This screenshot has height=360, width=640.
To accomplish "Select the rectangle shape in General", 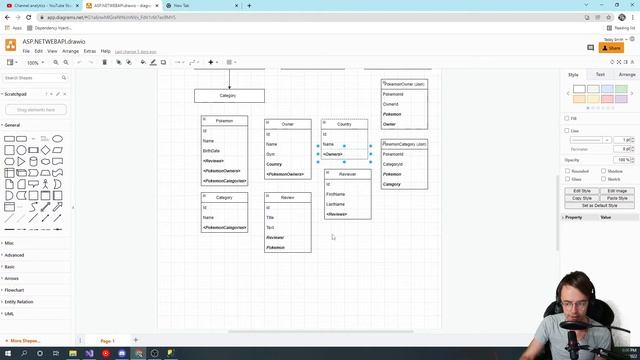I will tap(9, 139).
